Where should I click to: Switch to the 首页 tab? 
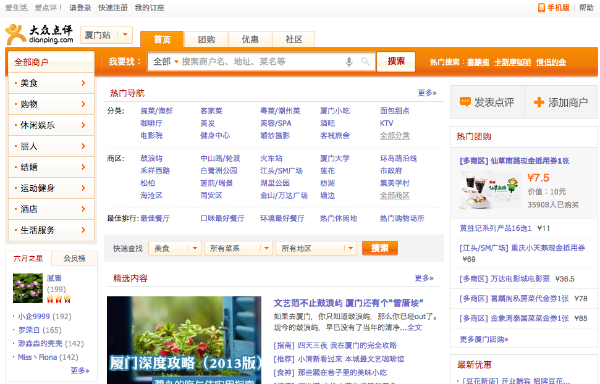click(162, 39)
